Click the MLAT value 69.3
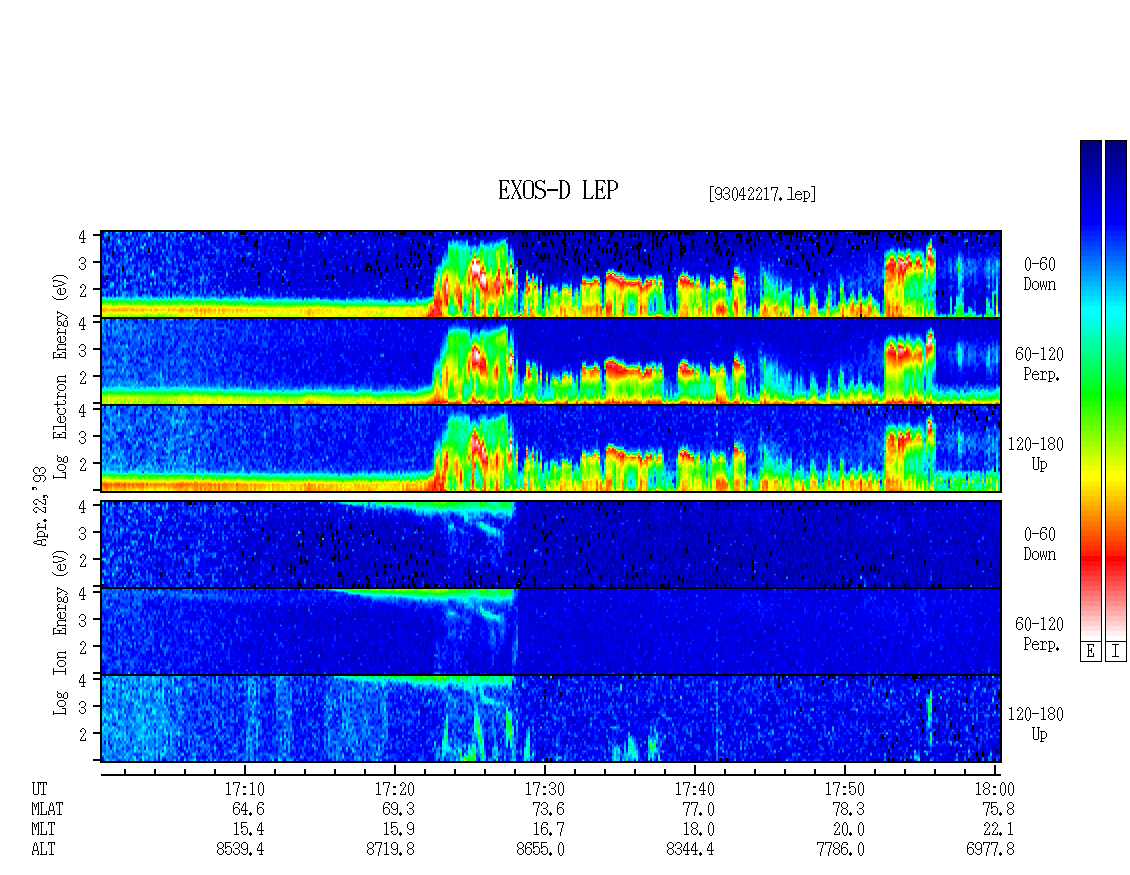The width and height of the screenshot is (1130, 875). coord(398,809)
